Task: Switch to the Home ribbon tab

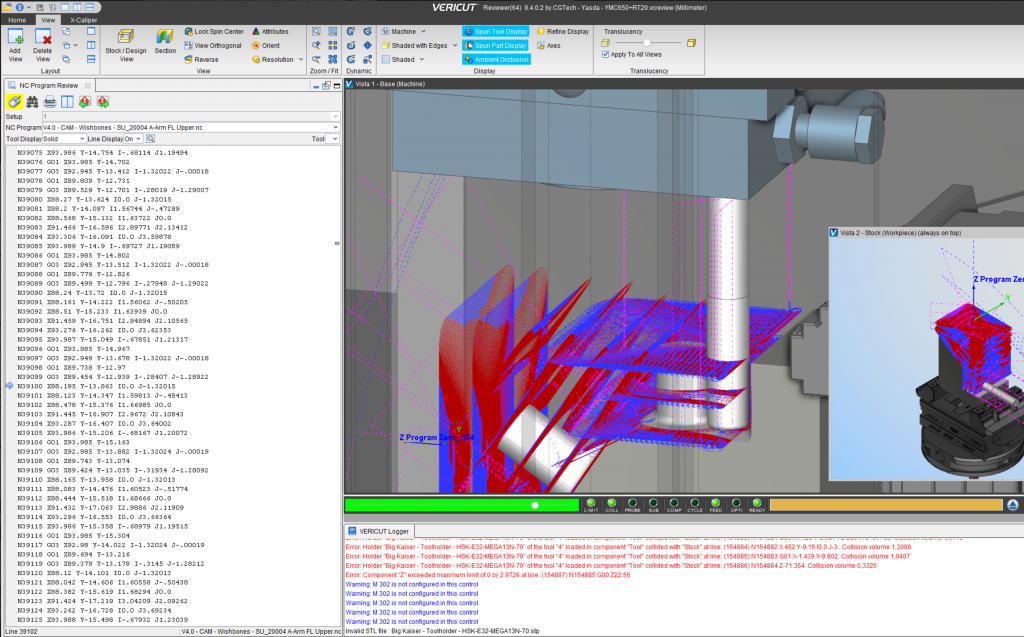Action: click(18, 20)
